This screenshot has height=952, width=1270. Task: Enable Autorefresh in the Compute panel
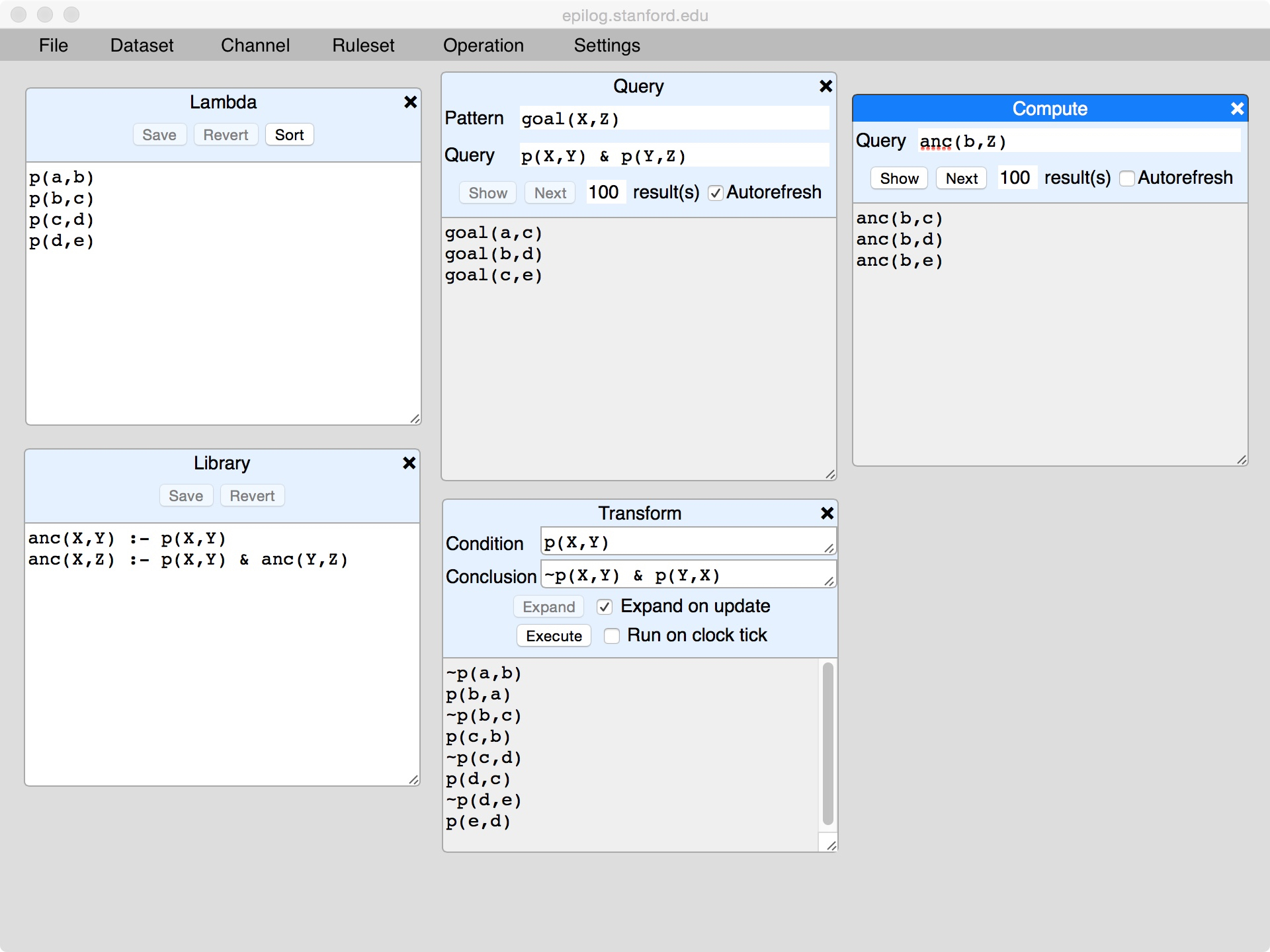tap(1127, 178)
